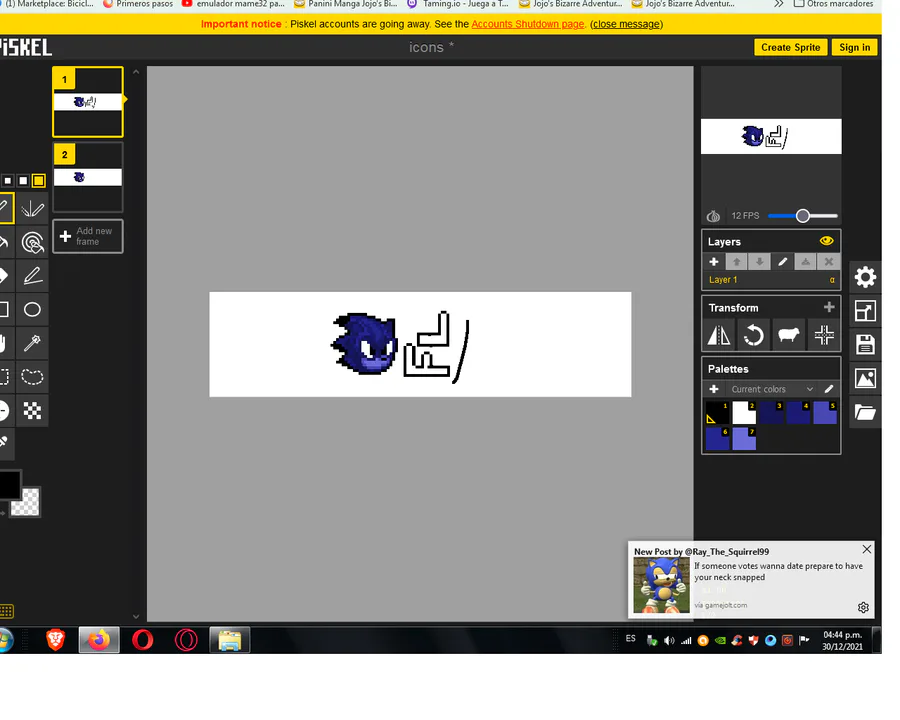Open the Panini Manga Jojo's bookmark

346,4
